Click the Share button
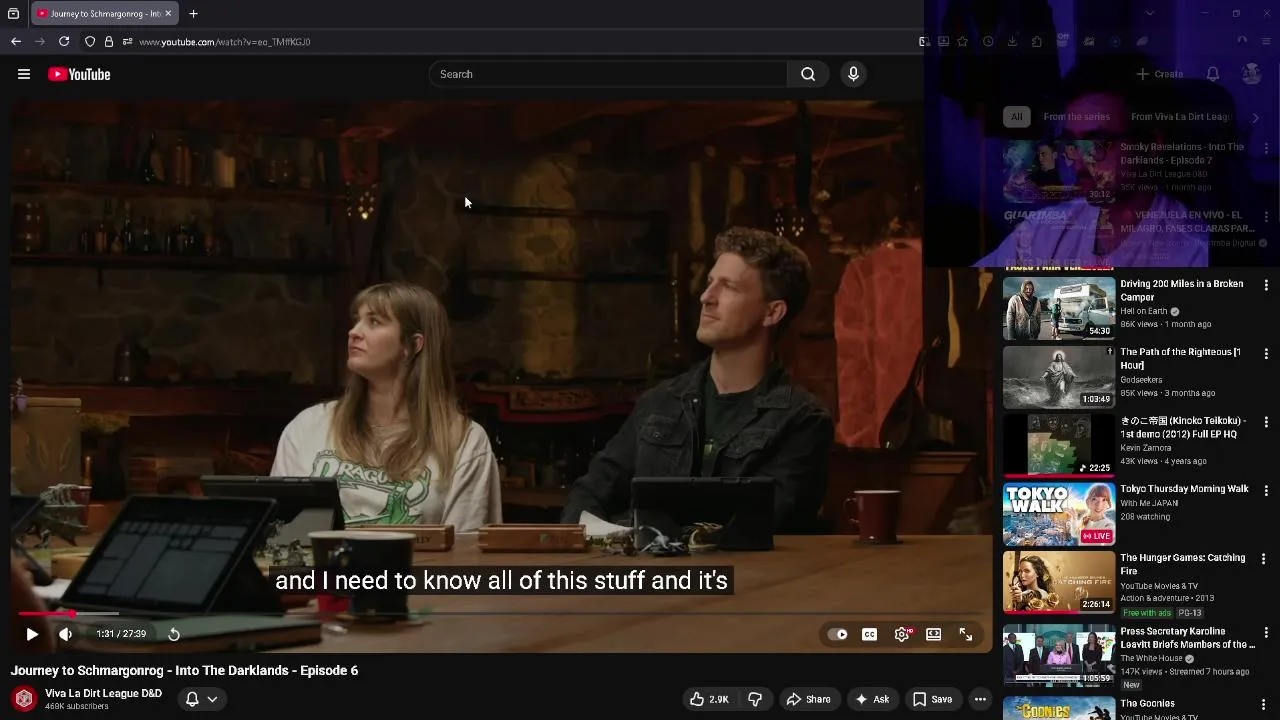The image size is (1280, 720). pyautogui.click(x=808, y=699)
